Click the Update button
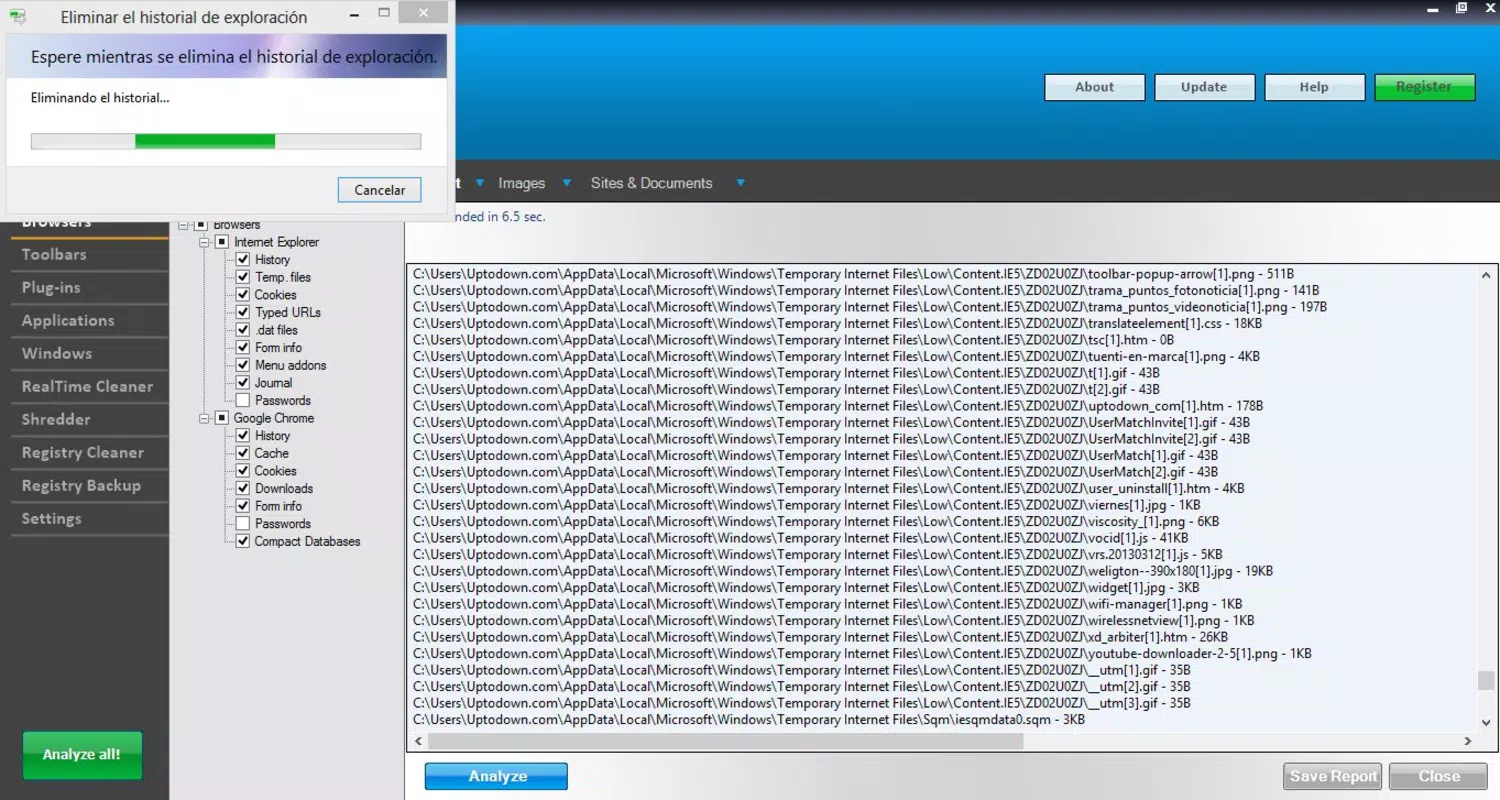 (1204, 87)
